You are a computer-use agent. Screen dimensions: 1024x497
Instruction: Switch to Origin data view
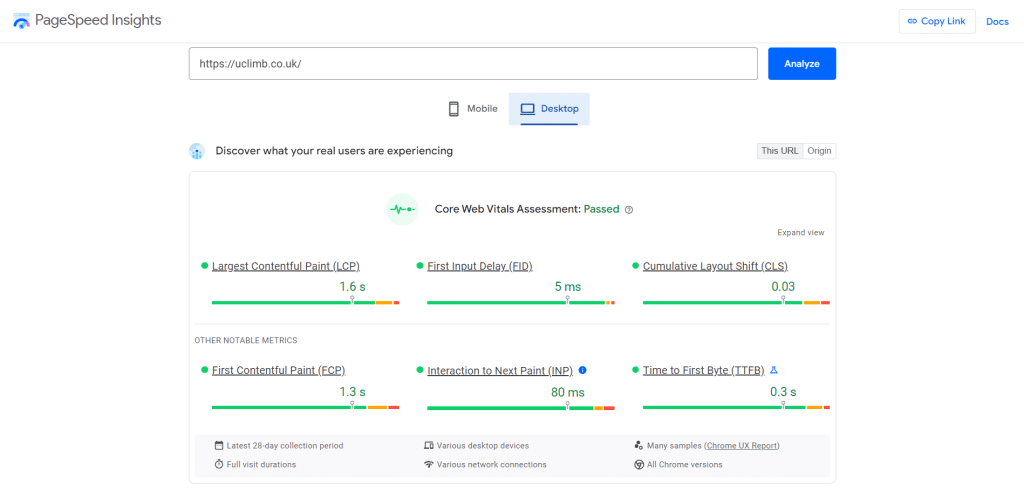coord(819,151)
